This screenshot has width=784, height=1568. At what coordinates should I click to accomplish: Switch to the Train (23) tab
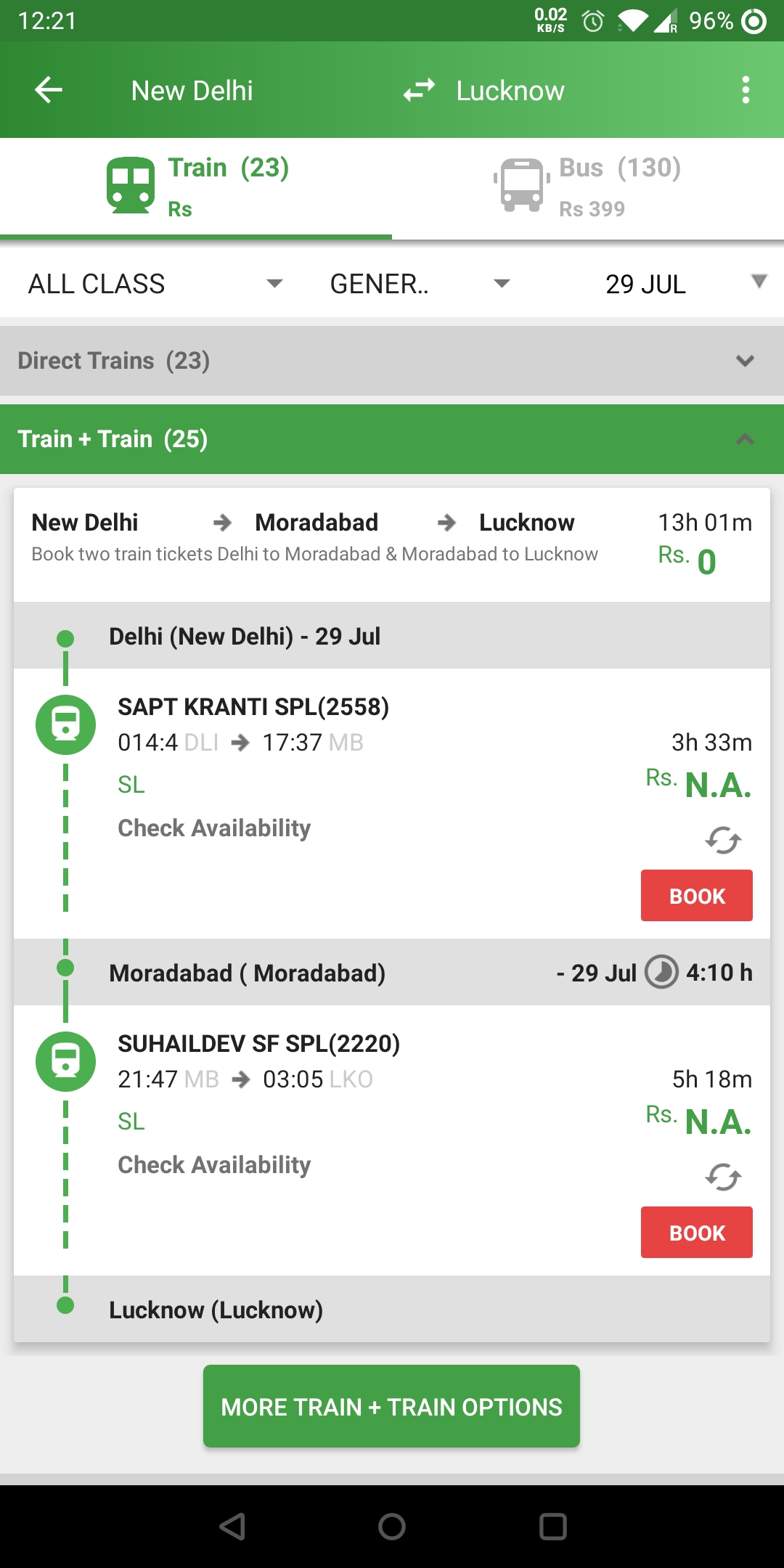tap(196, 188)
